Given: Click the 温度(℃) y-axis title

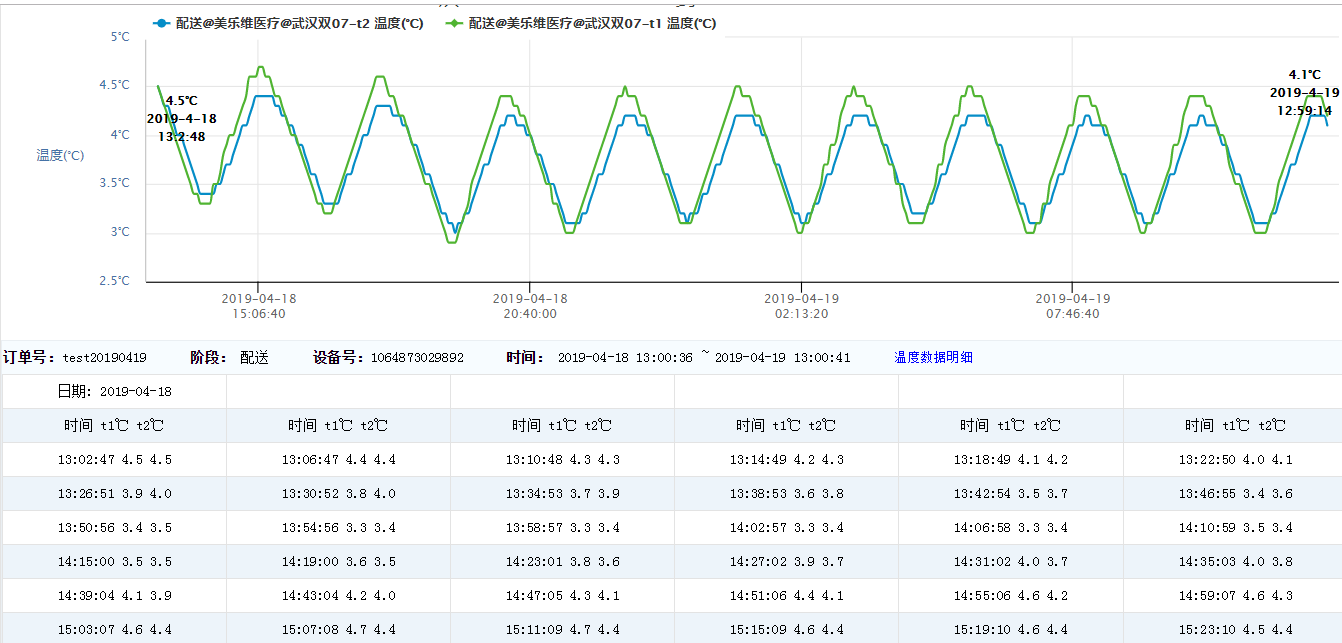Looking at the screenshot, I should (60, 155).
